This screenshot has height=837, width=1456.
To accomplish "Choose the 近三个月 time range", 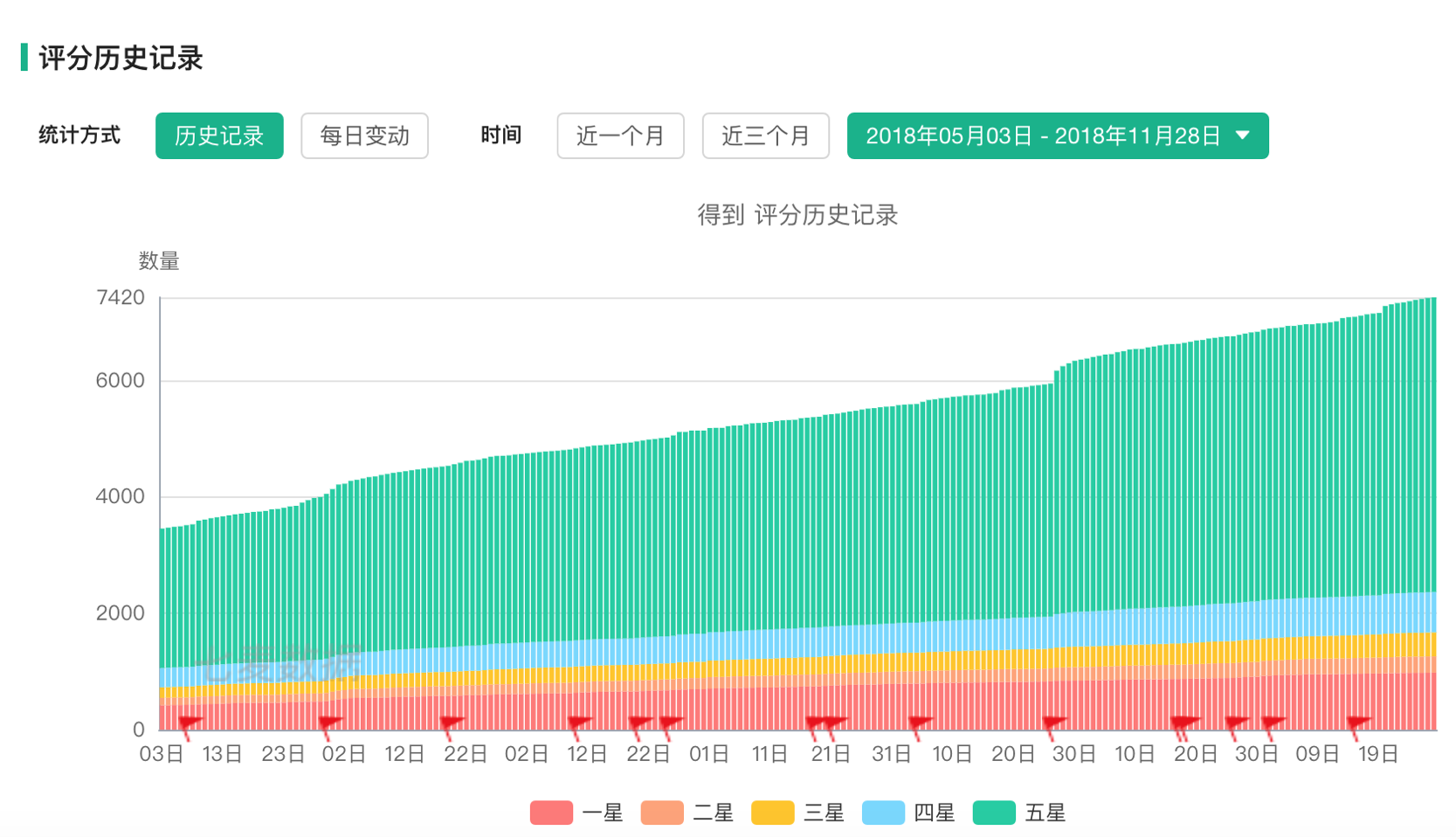I will pyautogui.click(x=765, y=135).
